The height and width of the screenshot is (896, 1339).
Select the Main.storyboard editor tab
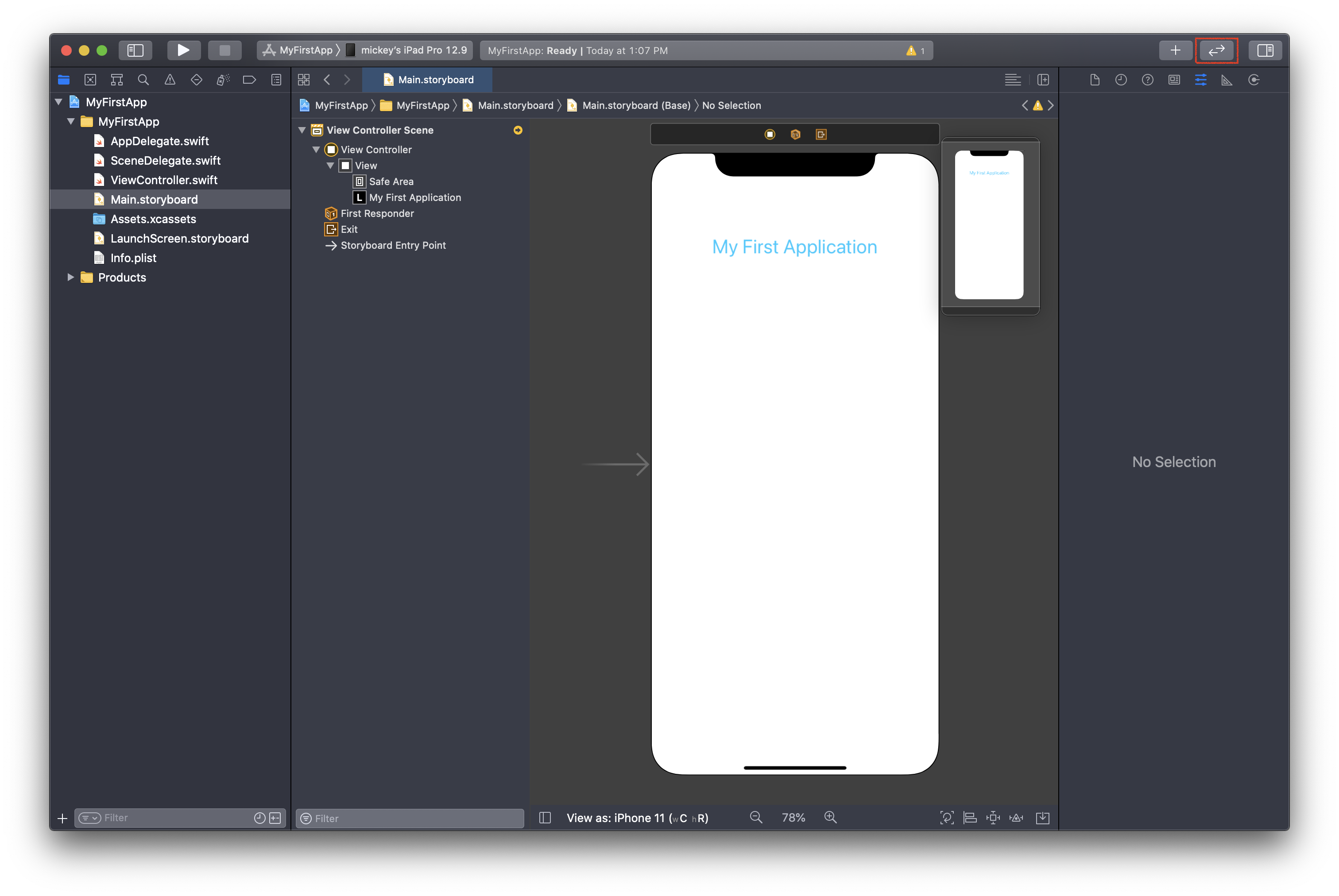point(427,79)
